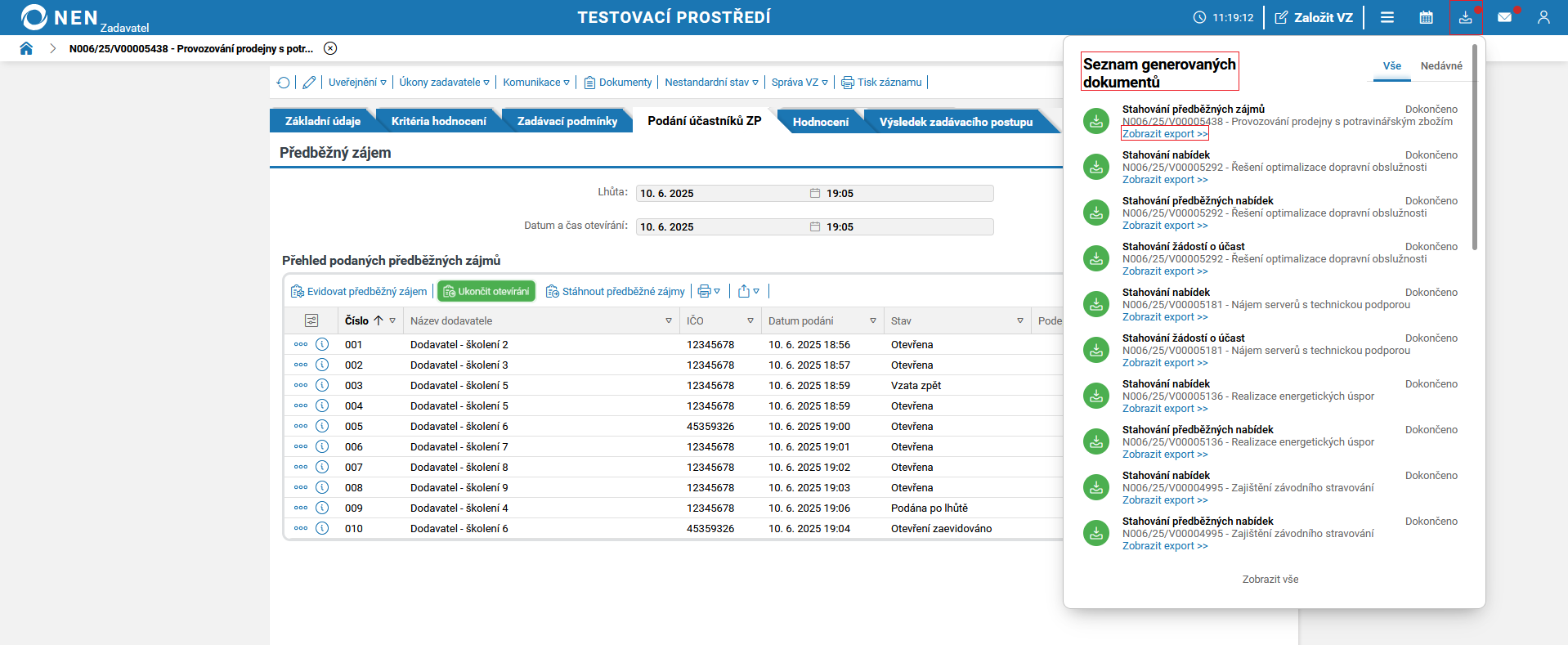The image size is (1568, 645).
Task: Open filter dropdown on Stav column
Action: click(x=1019, y=320)
